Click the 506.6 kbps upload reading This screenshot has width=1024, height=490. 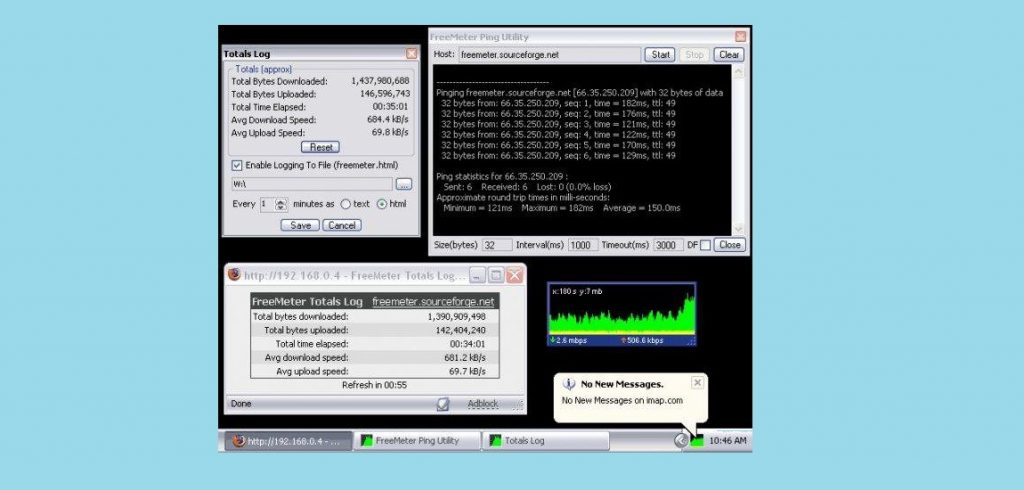coord(645,340)
